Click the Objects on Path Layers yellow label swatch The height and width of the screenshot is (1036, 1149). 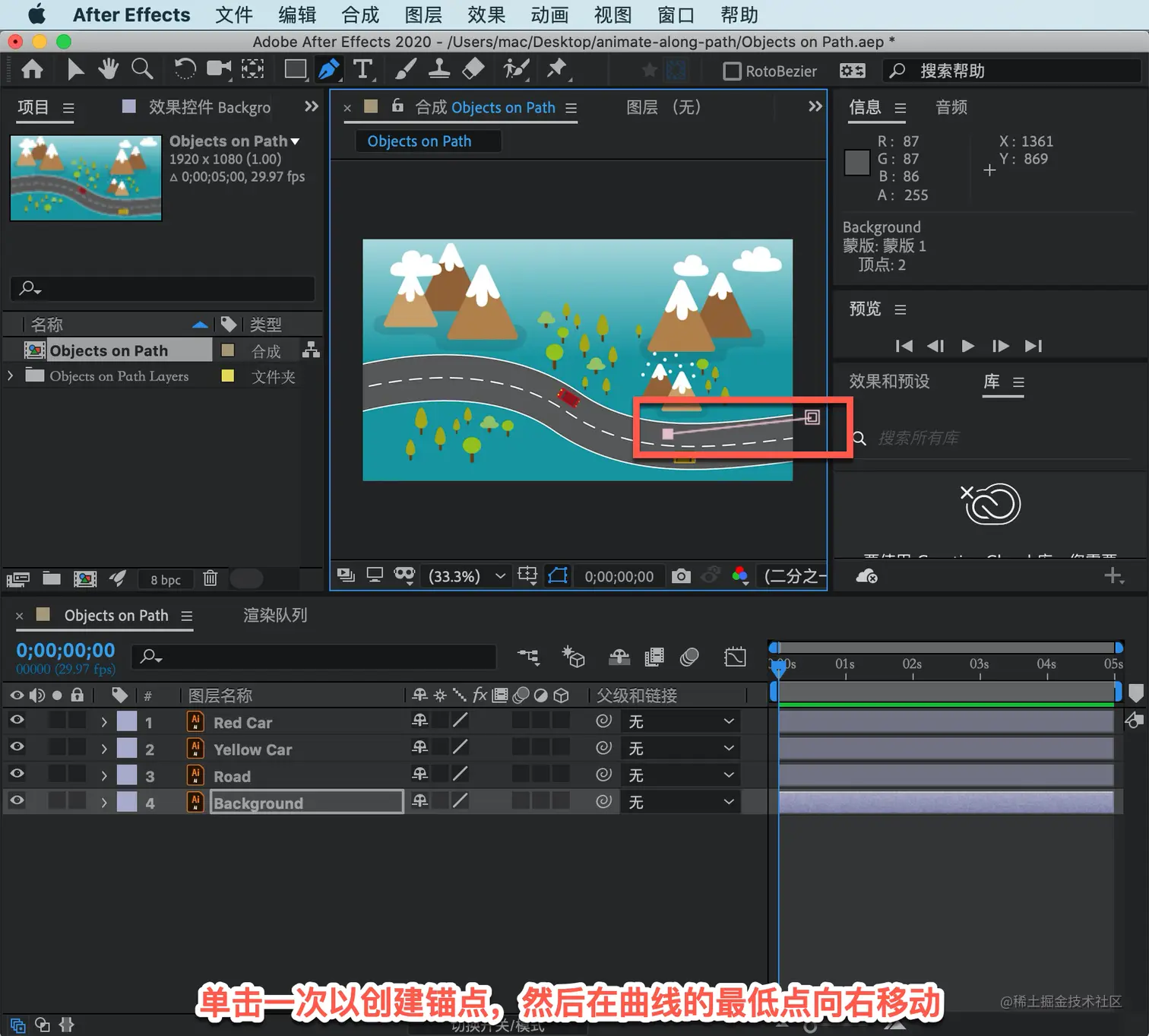click(227, 375)
